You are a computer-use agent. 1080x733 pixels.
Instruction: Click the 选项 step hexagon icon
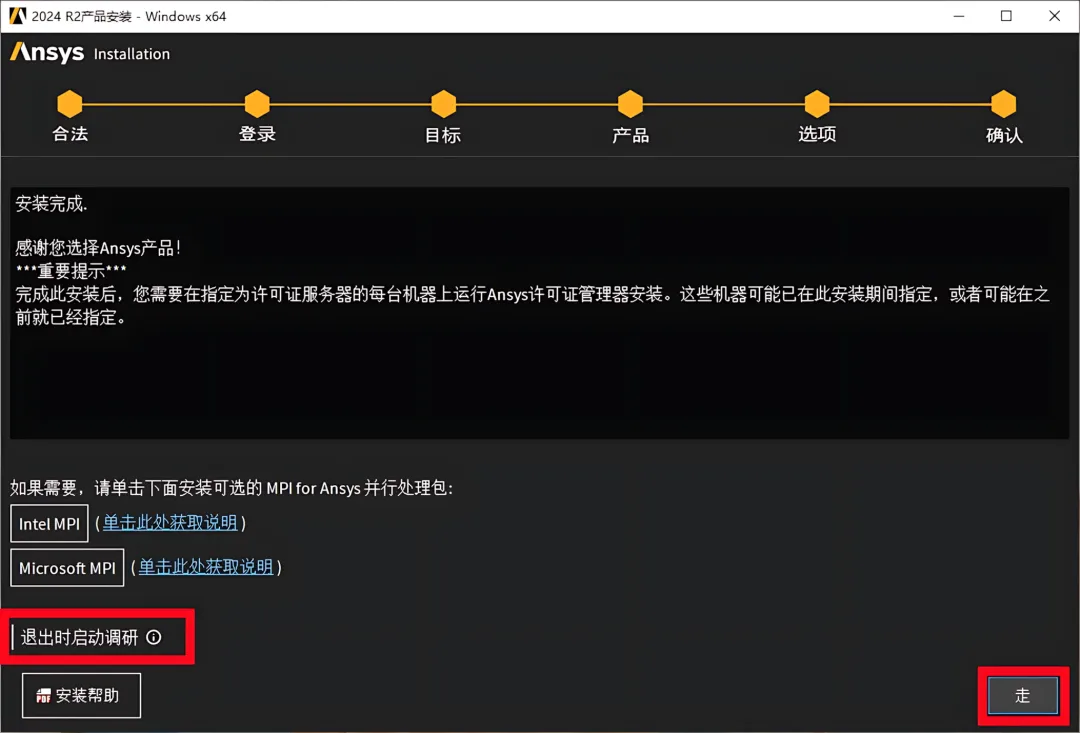[x=817, y=104]
